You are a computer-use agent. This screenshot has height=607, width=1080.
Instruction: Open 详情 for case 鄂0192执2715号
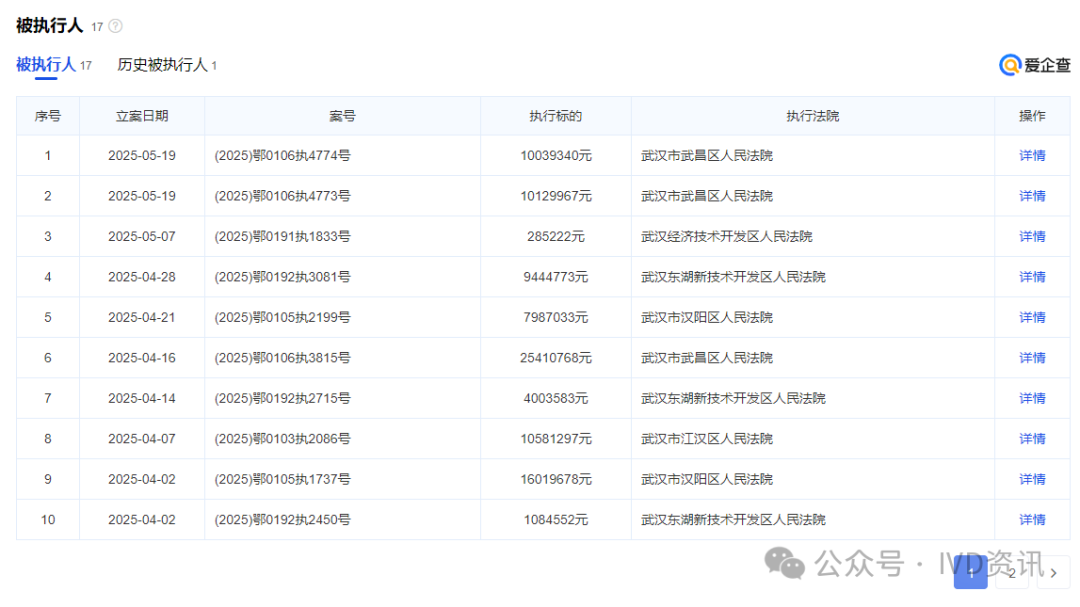click(1032, 398)
